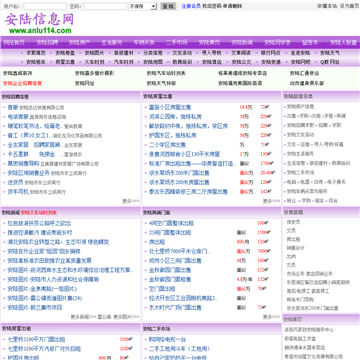Go to 安陆快递 in sub navigation
The height and width of the screenshot is (360, 360).
(271, 62)
